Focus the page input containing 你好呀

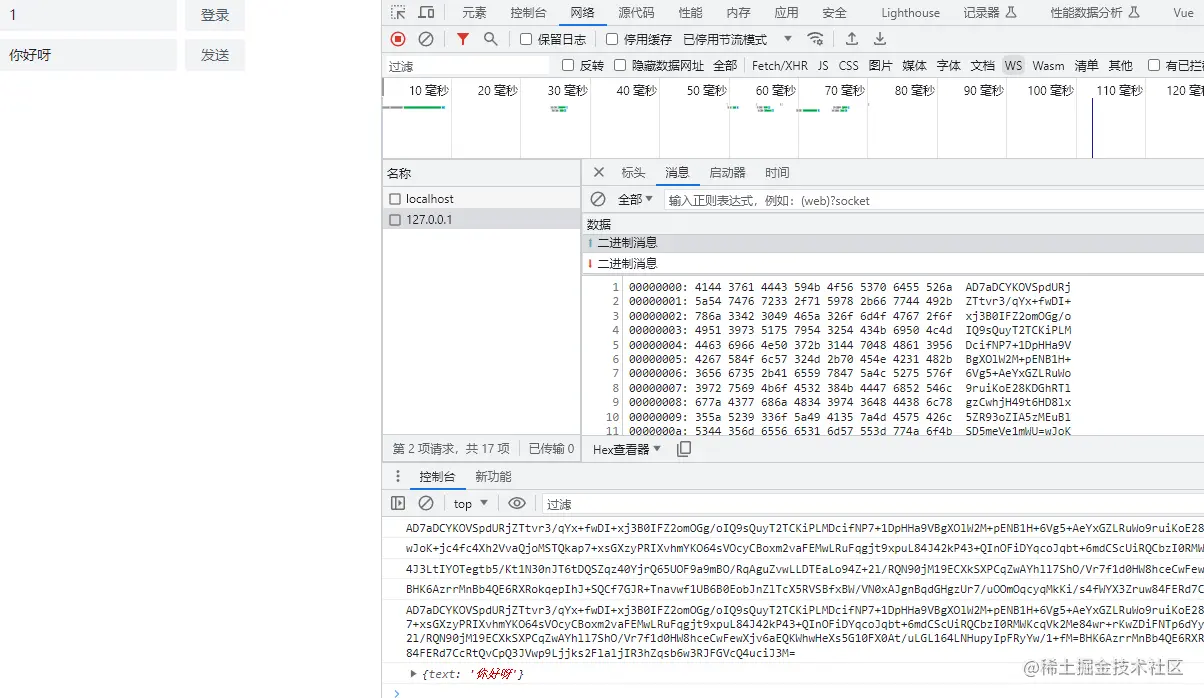pos(88,55)
